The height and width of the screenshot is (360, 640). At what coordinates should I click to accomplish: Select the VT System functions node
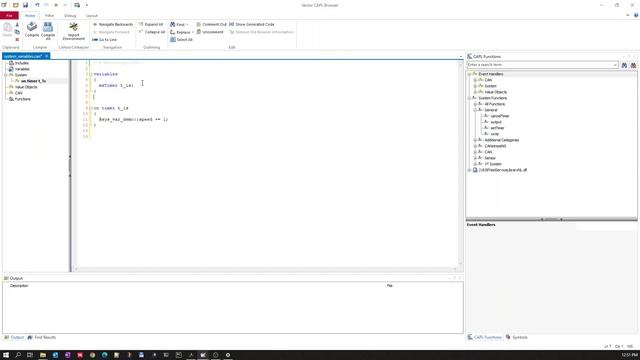(x=493, y=164)
